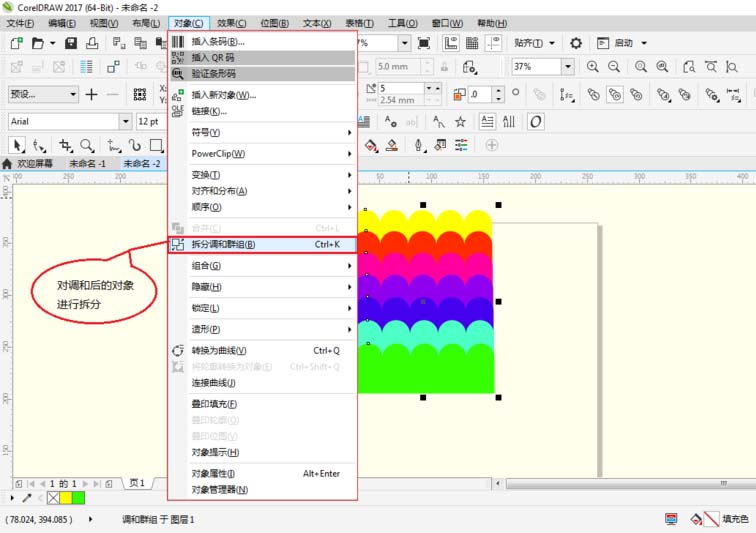Choose Break Blend Group Apart Ctrl+K
Image resolution: width=756 pixels, height=533 pixels.
[x=263, y=245]
